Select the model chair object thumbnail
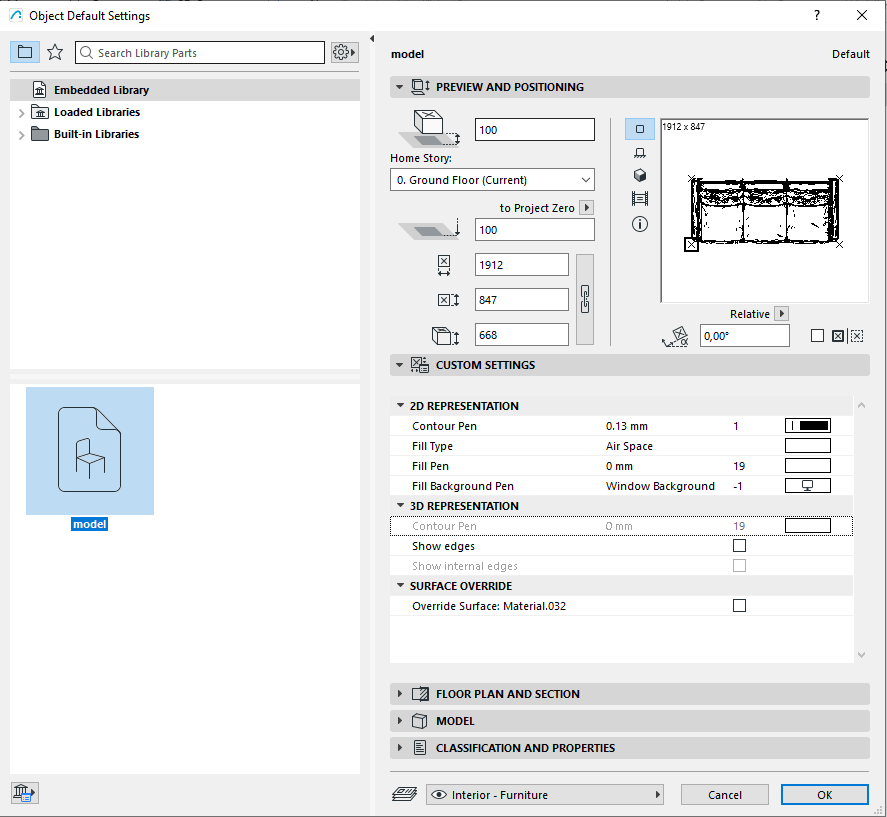This screenshot has height=817, width=887. [90, 450]
